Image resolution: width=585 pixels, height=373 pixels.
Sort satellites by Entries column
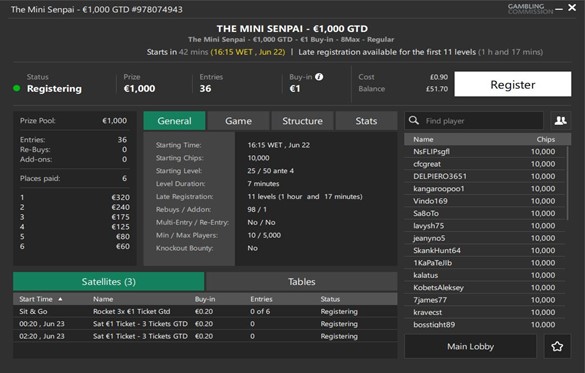point(261,299)
